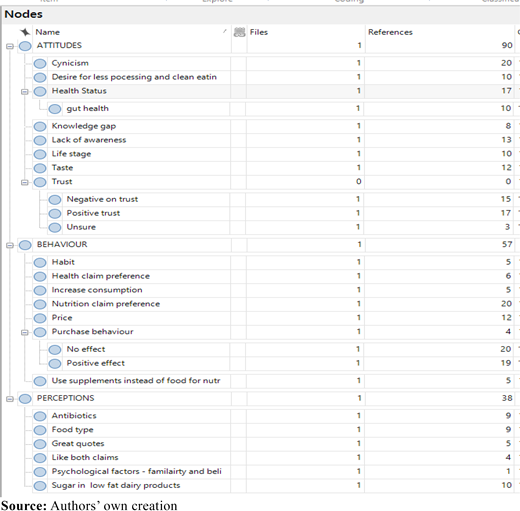The height and width of the screenshot is (511, 520).
Task: Collapse the PERCEPTIONS tree section
Action: coord(10,399)
